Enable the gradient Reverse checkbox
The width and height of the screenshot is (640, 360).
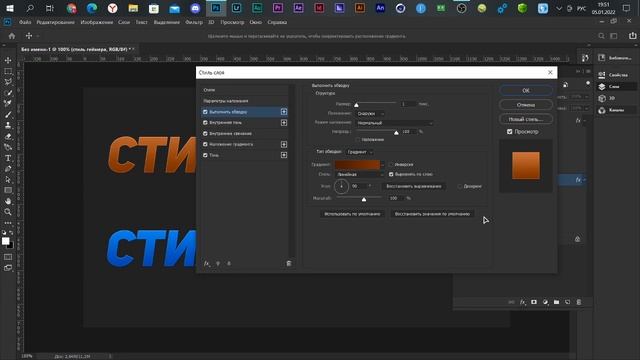point(391,164)
